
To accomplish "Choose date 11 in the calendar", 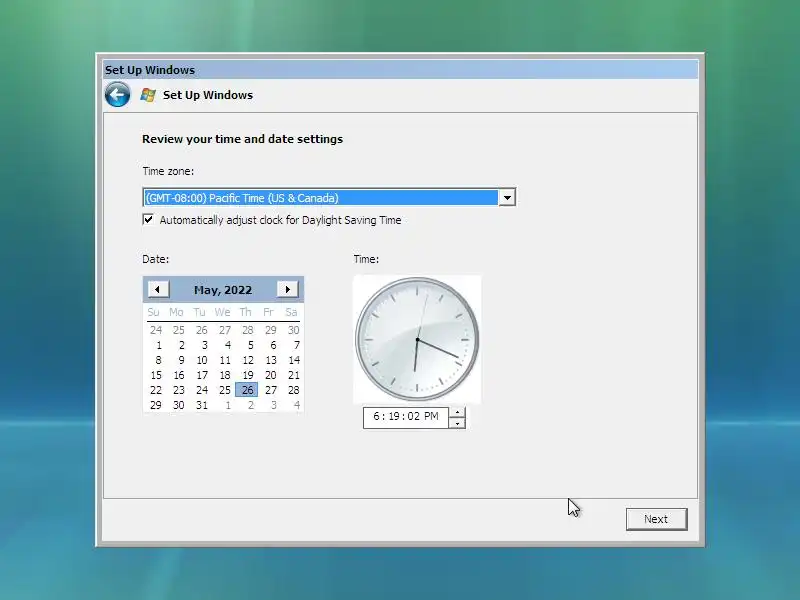I will pos(225,360).
